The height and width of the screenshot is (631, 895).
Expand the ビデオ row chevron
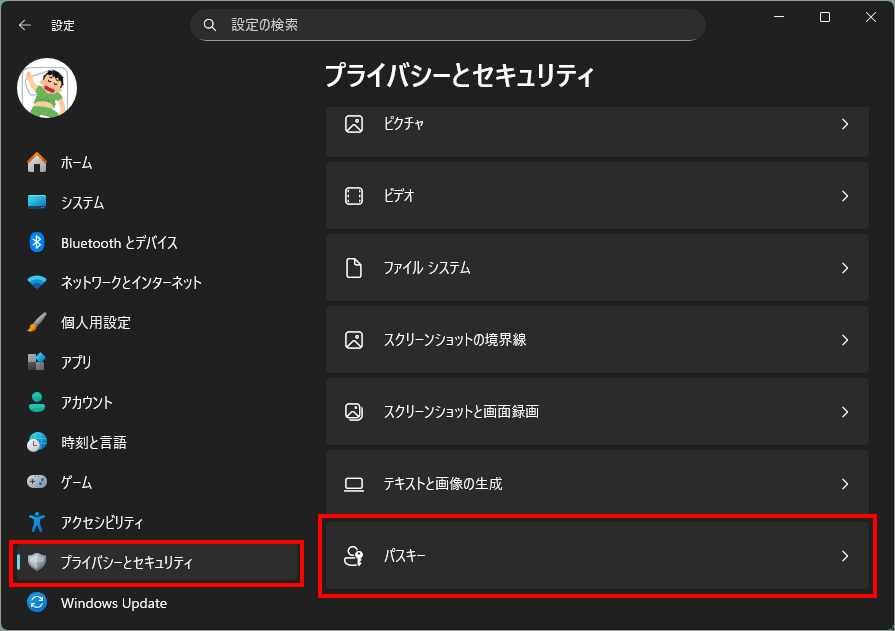coord(845,196)
